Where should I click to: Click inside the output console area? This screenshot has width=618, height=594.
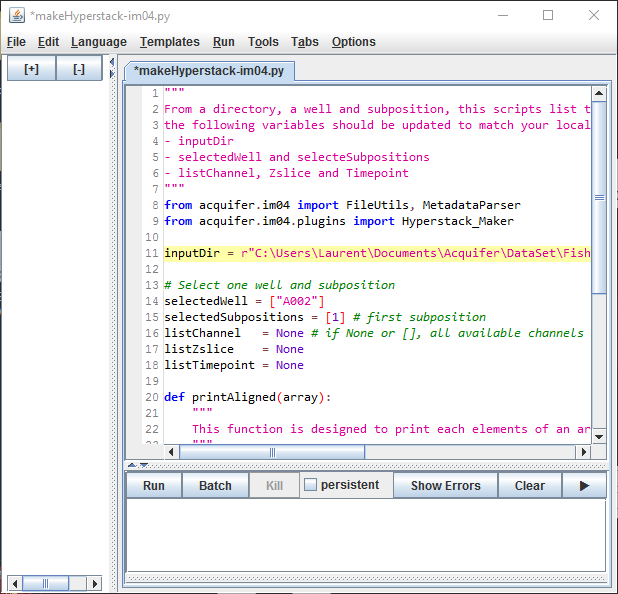pos(366,535)
